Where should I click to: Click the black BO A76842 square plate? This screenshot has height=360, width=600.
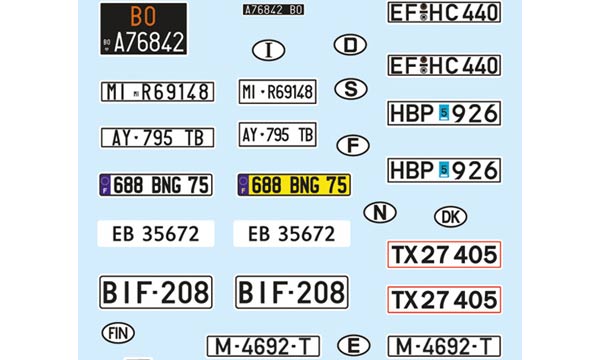point(144,29)
